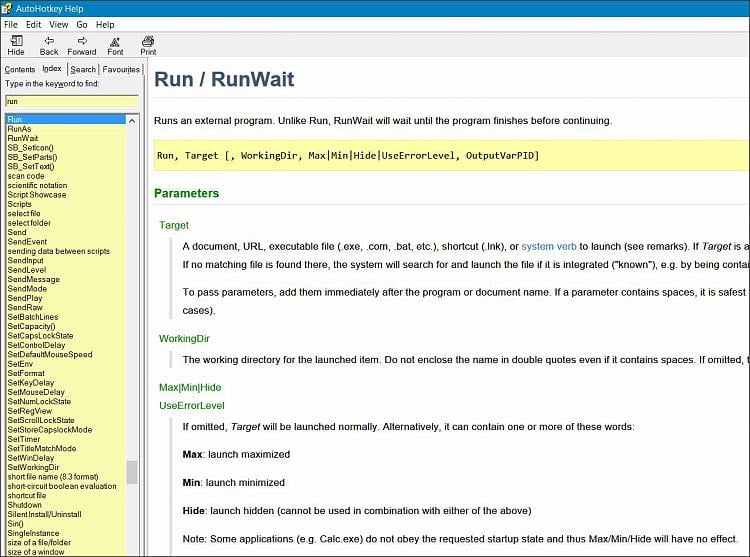This screenshot has width=750, height=557.
Task: Select 'select folder' index entry
Action: point(29,223)
